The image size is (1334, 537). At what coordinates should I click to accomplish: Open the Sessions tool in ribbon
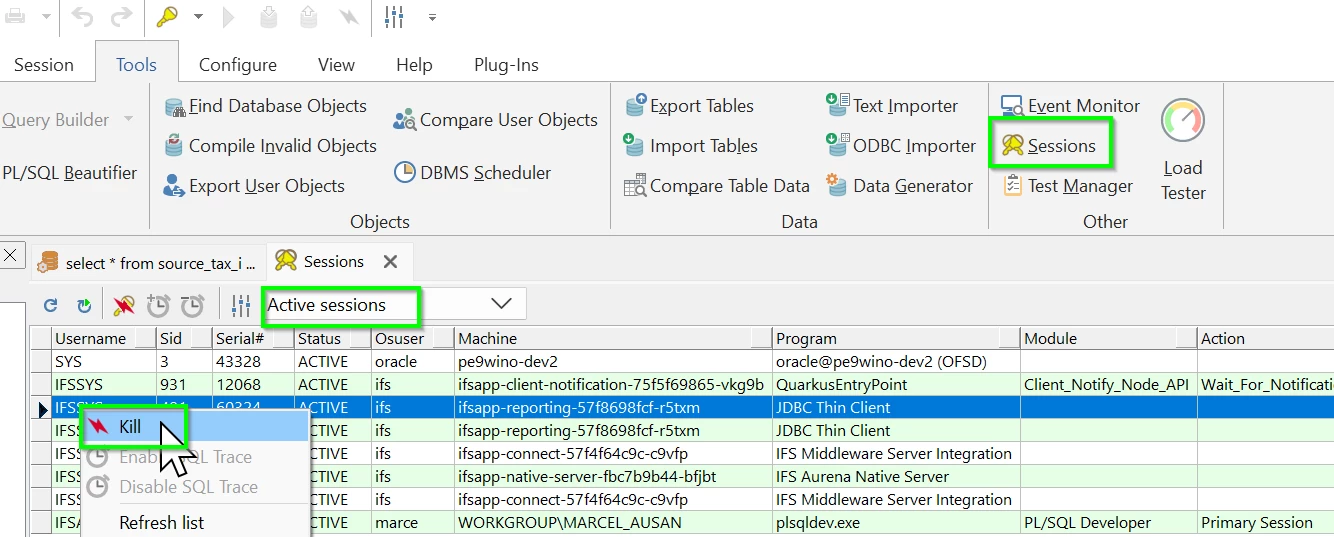1050,146
